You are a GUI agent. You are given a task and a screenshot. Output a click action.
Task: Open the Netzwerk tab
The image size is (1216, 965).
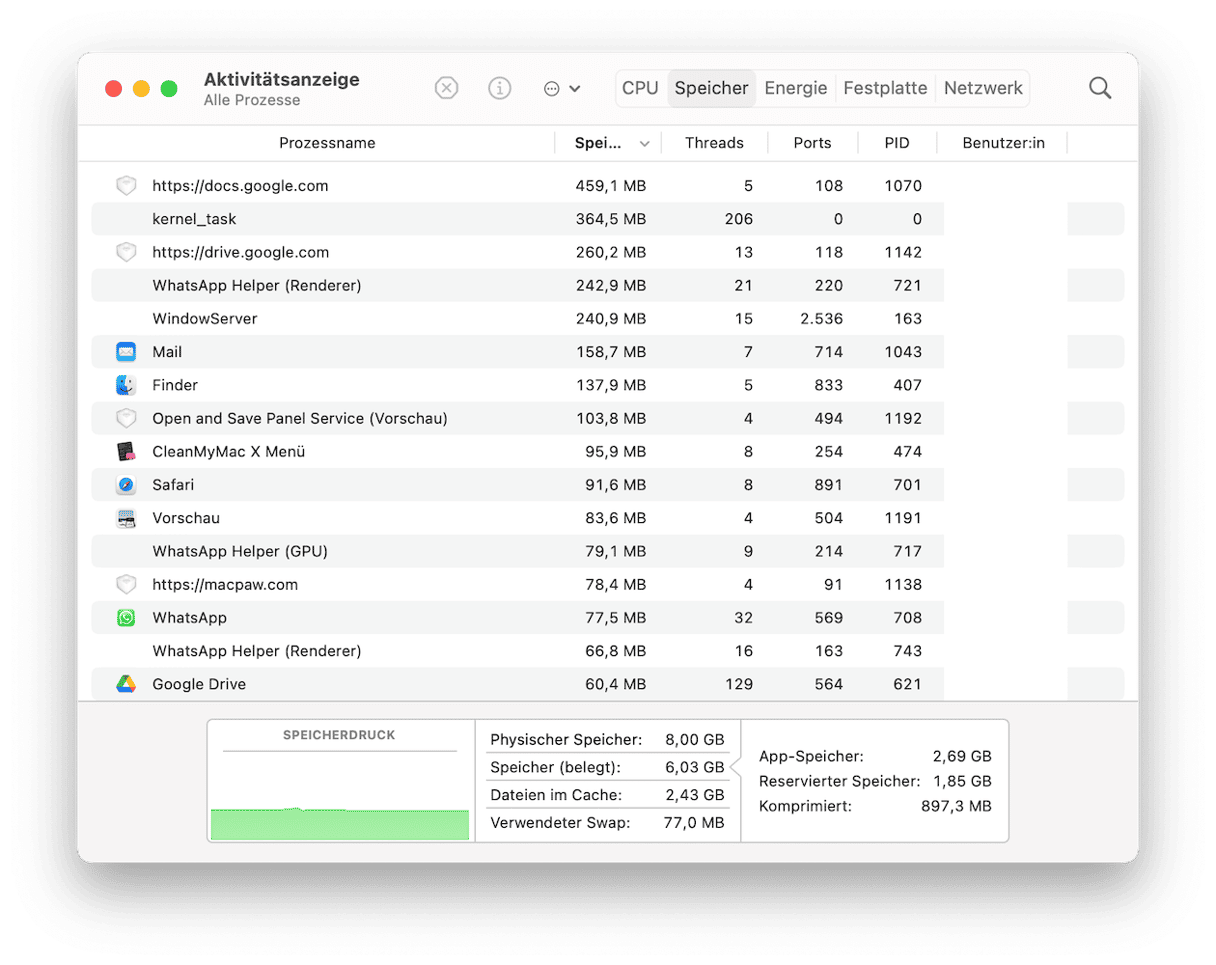click(983, 88)
